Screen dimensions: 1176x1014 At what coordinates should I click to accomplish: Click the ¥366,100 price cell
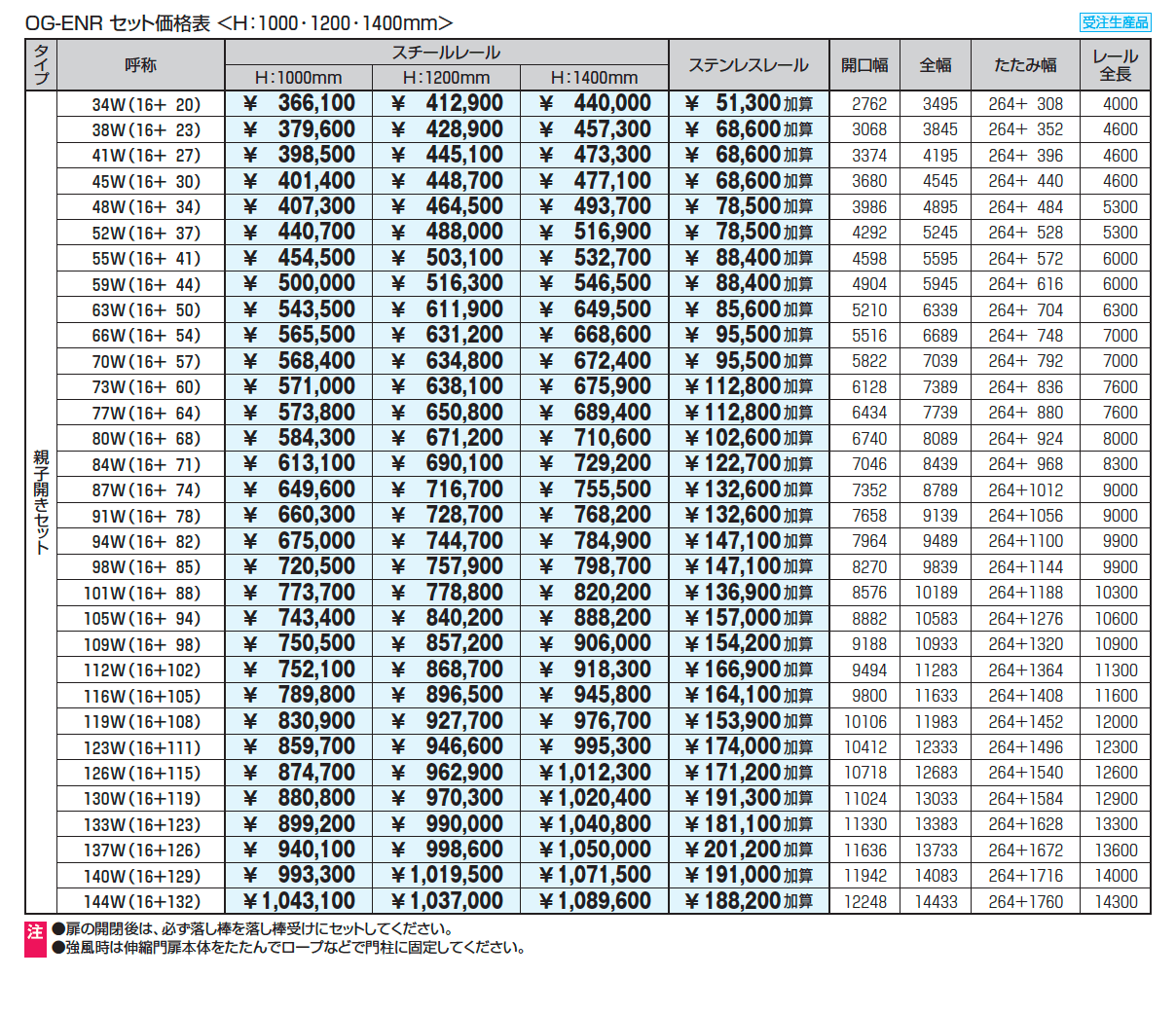299,103
